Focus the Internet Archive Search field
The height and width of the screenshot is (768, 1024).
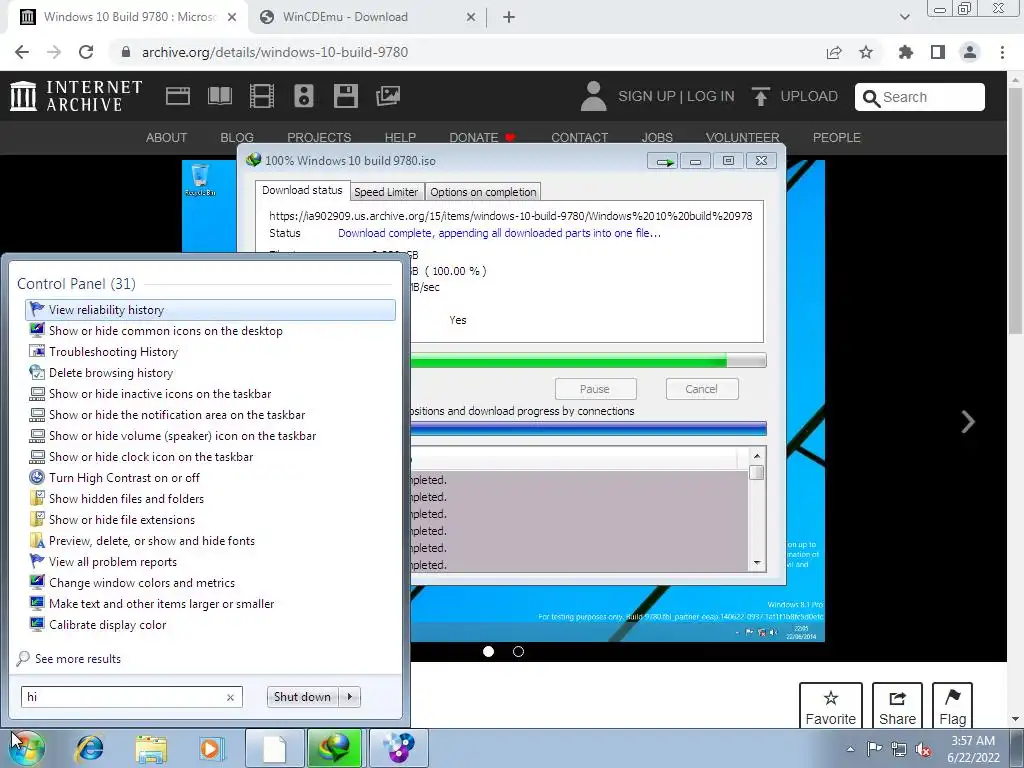pyautogui.click(x=920, y=97)
